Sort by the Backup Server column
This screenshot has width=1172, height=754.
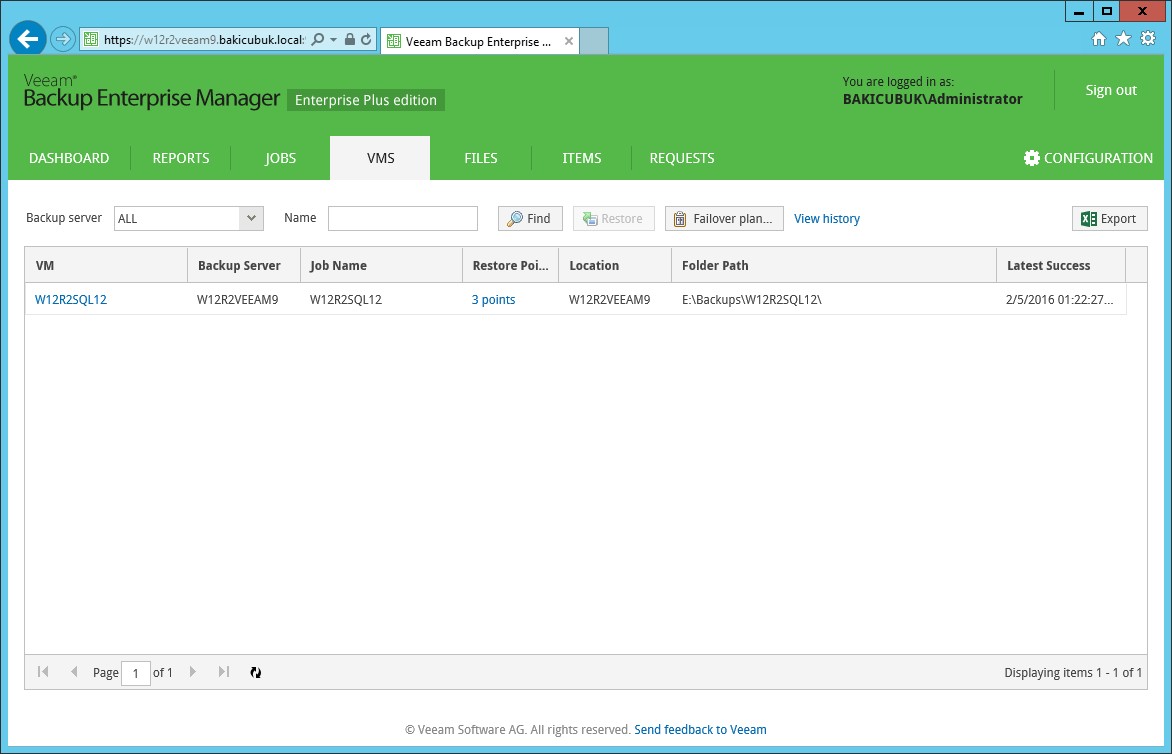click(244, 265)
